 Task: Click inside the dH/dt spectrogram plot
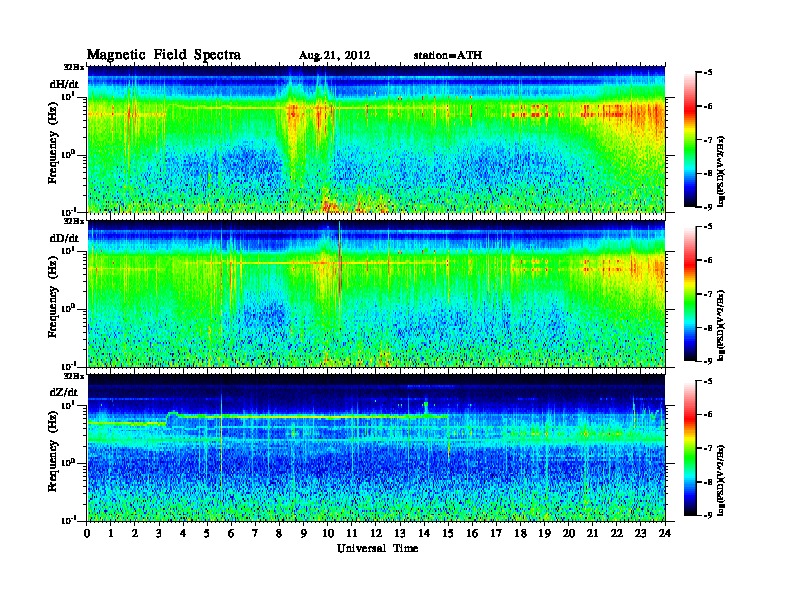[376, 139]
